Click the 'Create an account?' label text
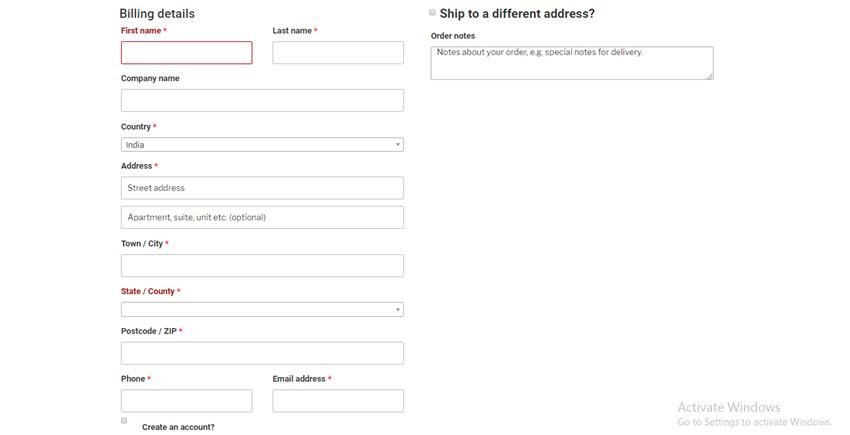This screenshot has width=850, height=435. tap(178, 427)
